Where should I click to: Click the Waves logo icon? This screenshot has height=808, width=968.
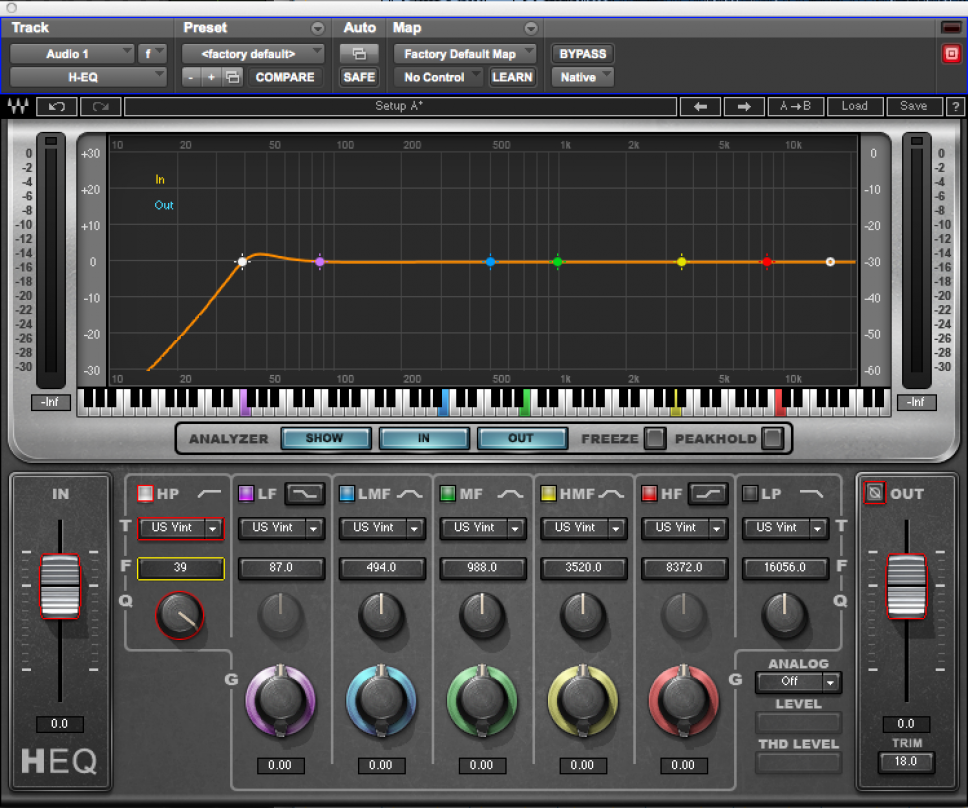(17, 106)
